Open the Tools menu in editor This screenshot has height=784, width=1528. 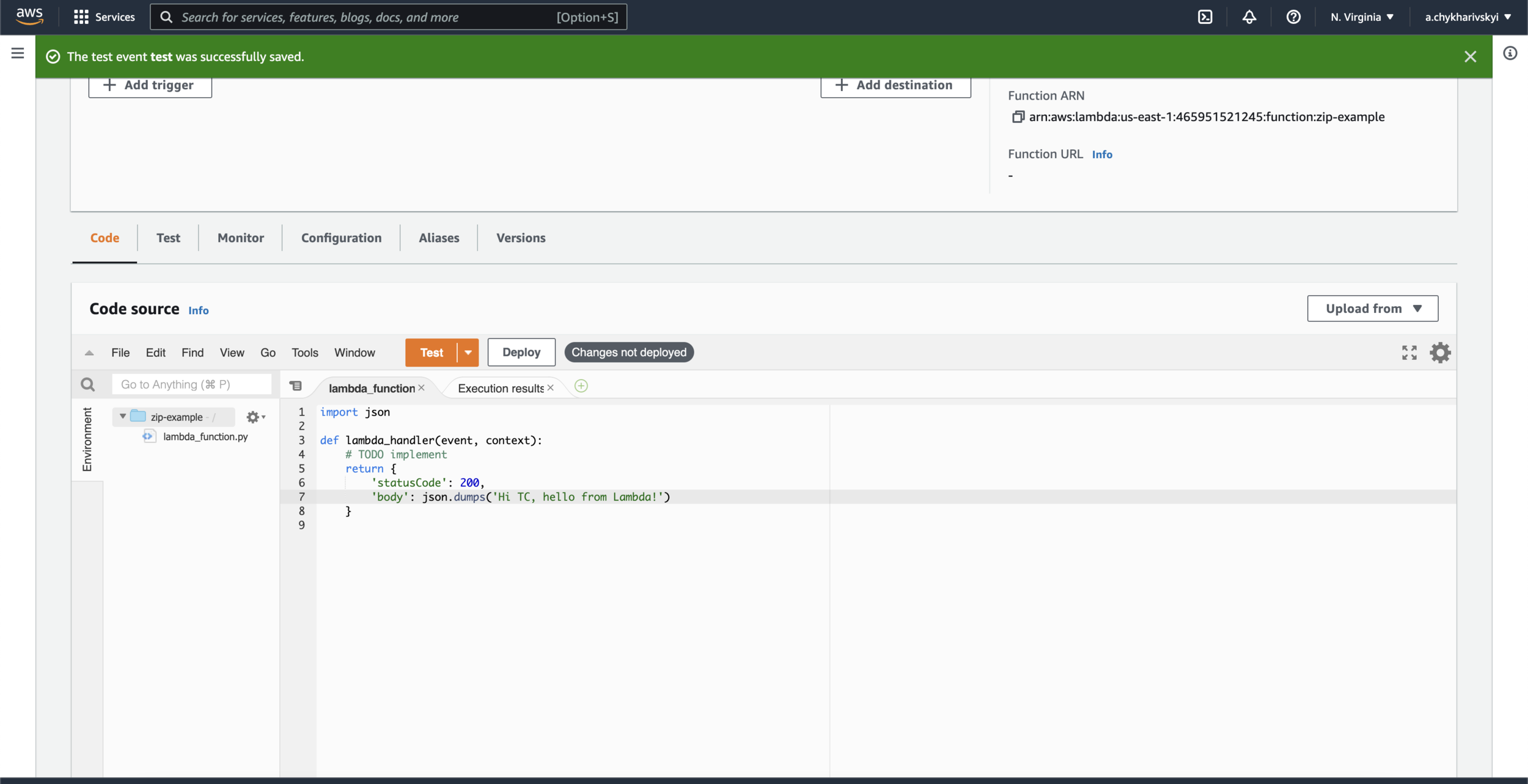pyautogui.click(x=304, y=353)
